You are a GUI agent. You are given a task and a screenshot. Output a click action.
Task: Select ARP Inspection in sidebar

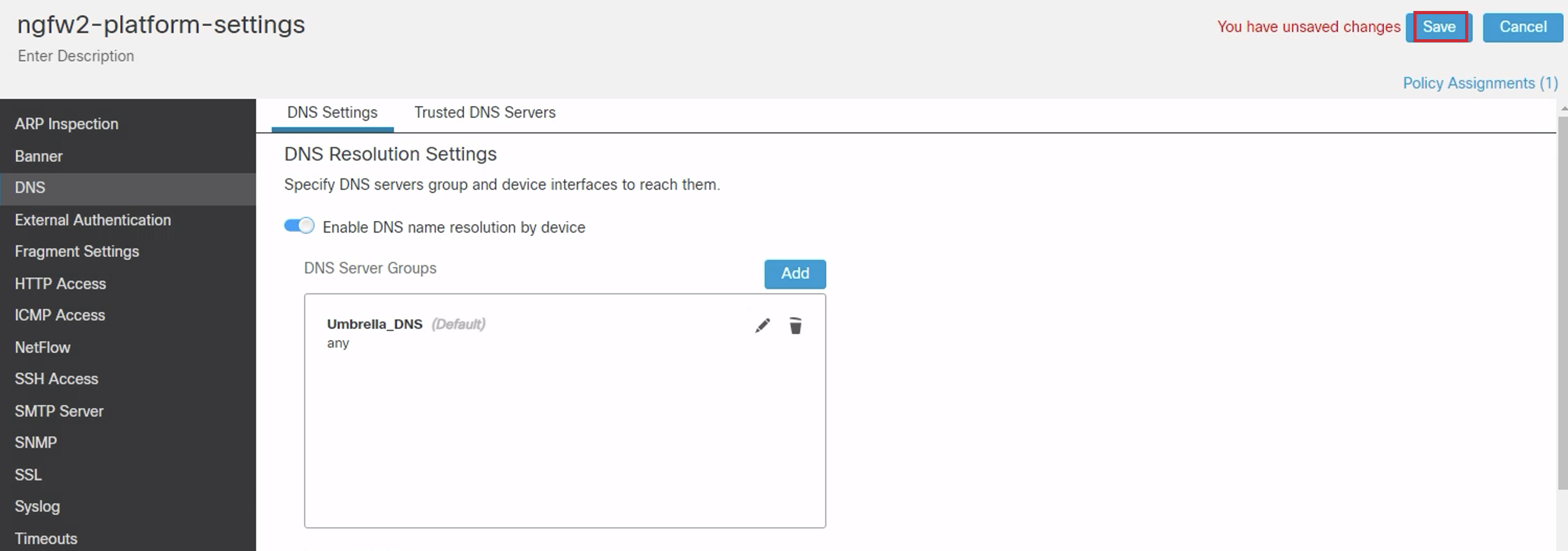(x=128, y=124)
